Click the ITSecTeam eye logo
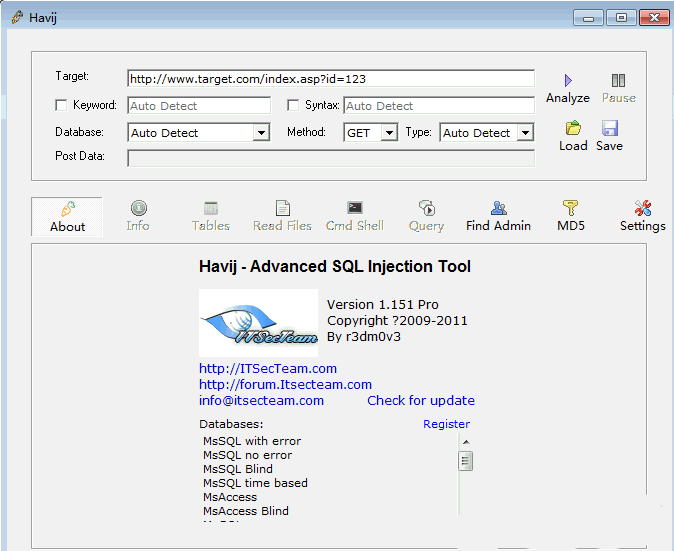 [258, 323]
